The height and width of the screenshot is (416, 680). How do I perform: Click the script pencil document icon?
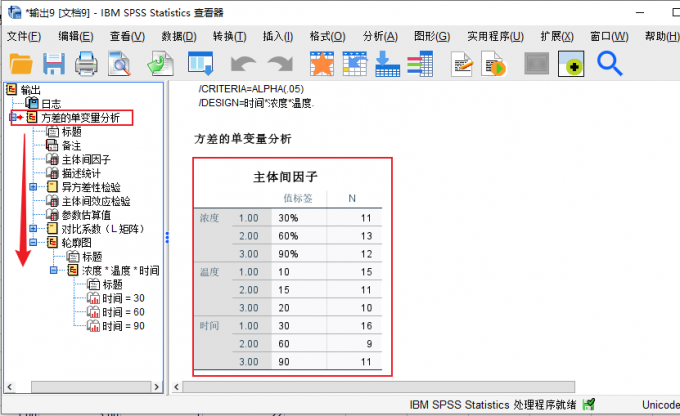click(461, 64)
